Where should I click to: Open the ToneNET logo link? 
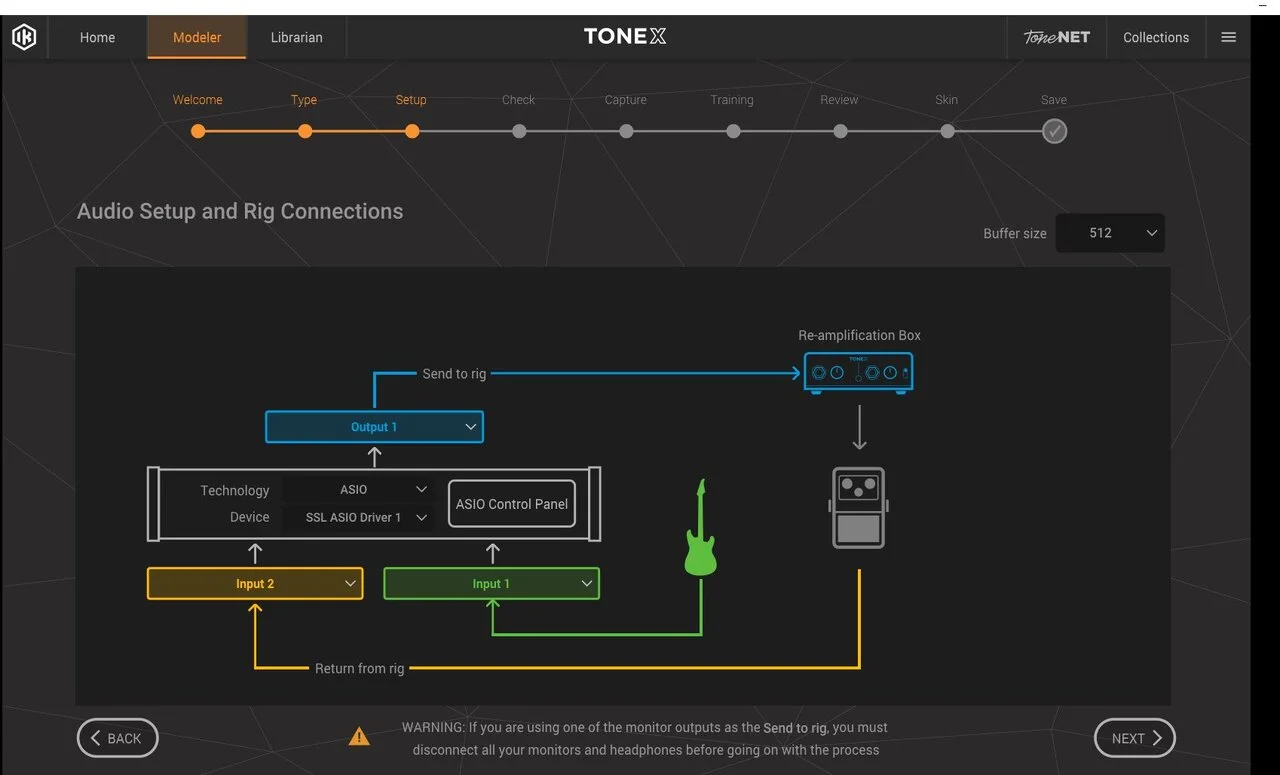pos(1056,38)
